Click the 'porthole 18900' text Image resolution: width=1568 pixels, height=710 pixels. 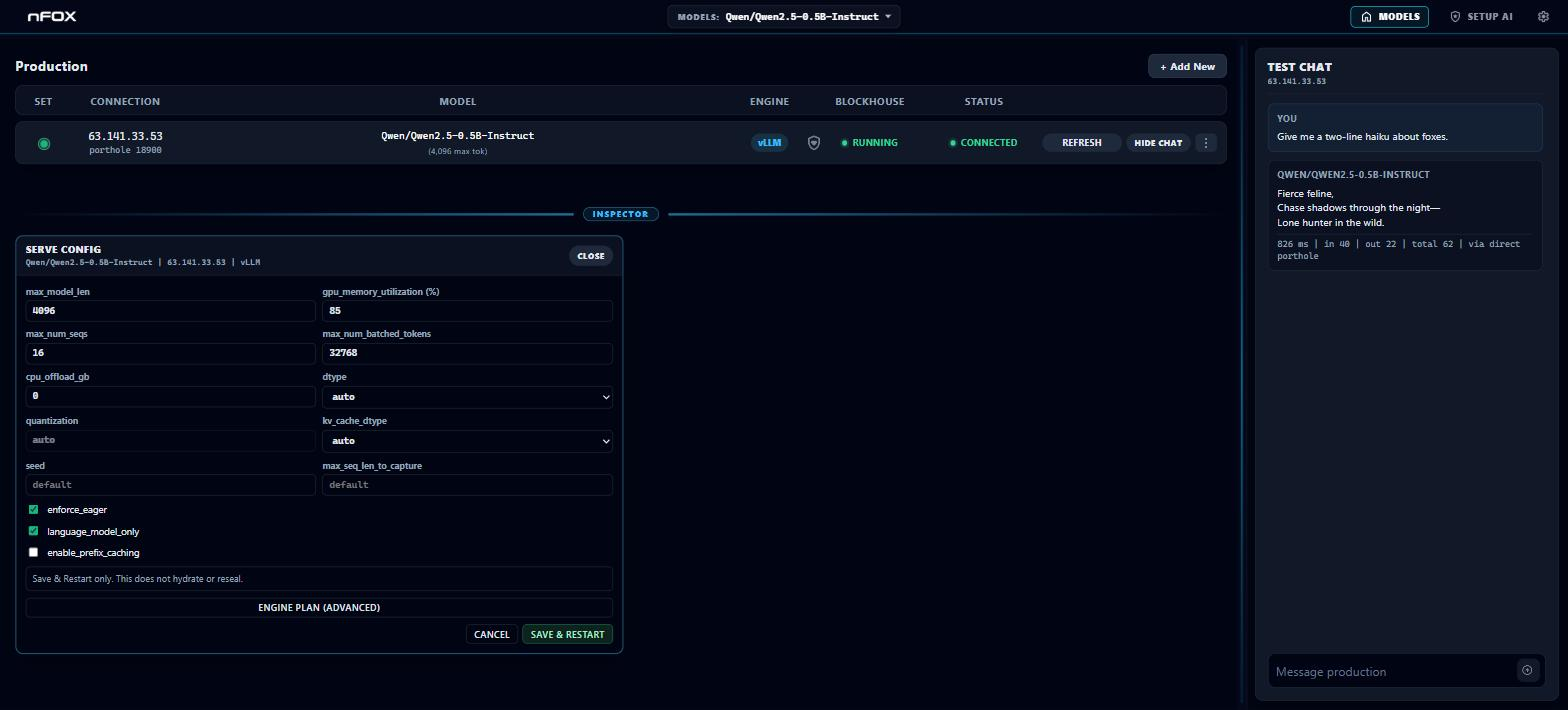click(x=125, y=150)
